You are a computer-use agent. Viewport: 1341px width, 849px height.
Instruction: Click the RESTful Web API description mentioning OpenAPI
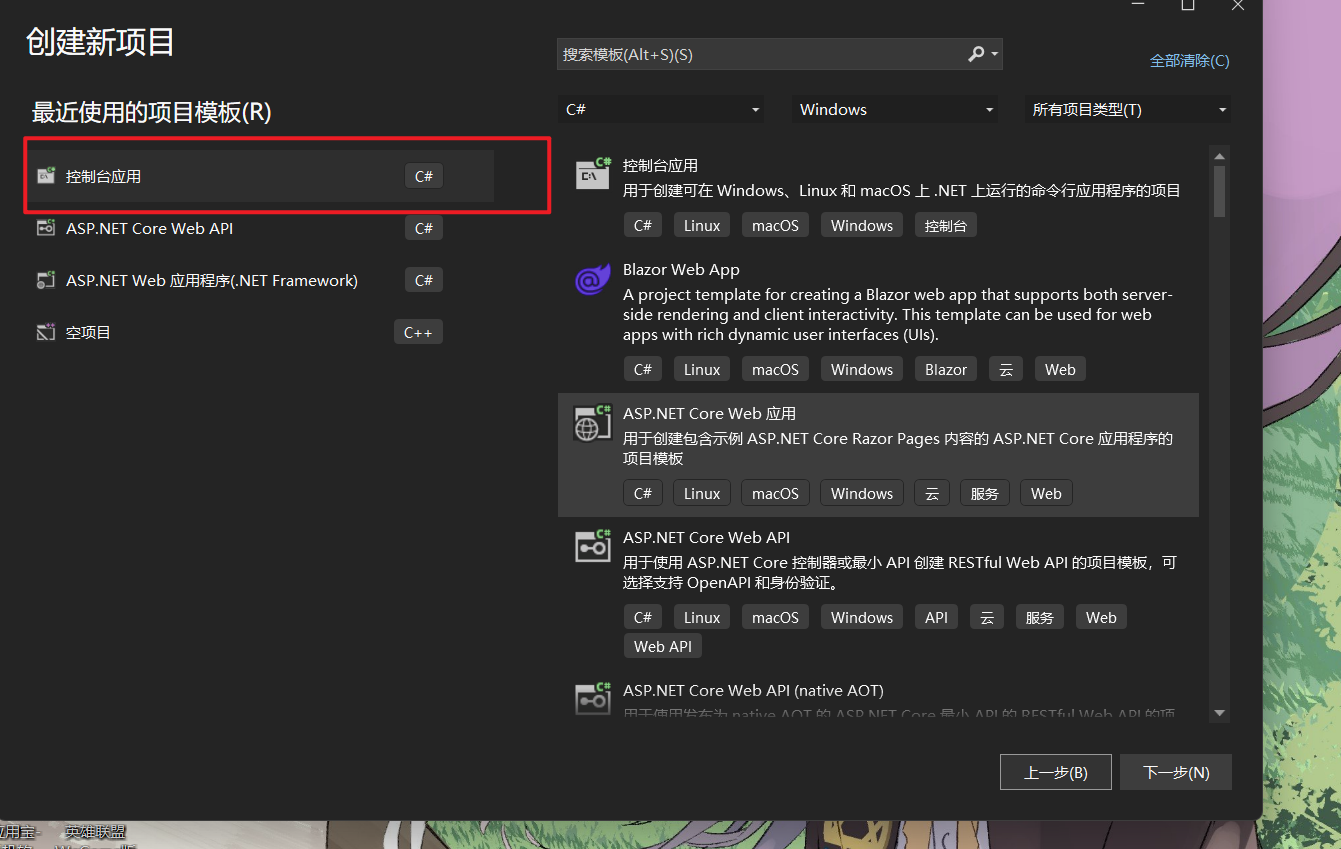[x=900, y=572]
